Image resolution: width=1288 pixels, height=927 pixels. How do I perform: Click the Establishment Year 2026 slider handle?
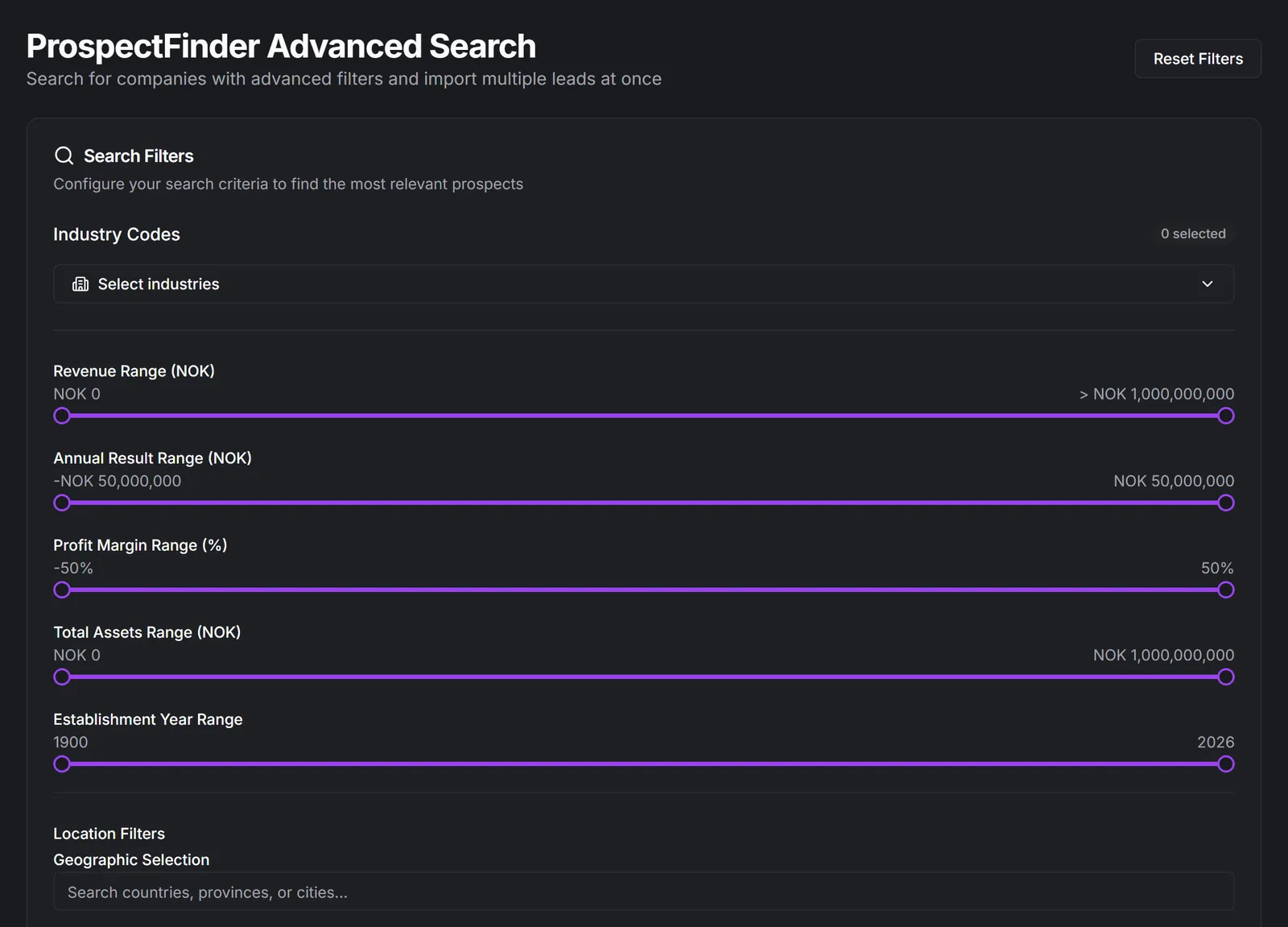pyautogui.click(x=1225, y=764)
